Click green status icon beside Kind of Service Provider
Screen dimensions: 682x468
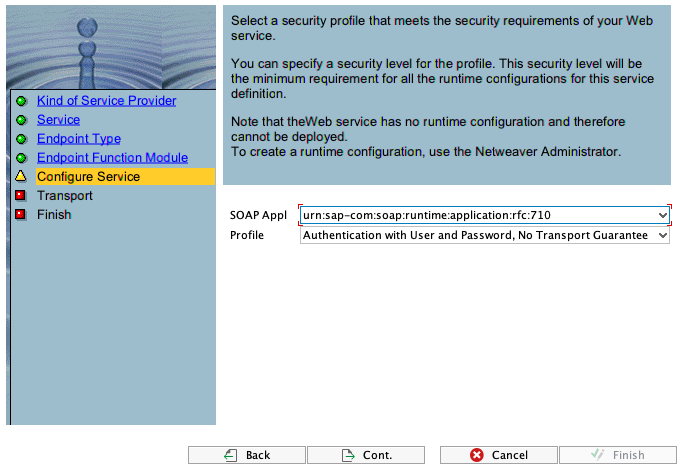[x=20, y=101]
